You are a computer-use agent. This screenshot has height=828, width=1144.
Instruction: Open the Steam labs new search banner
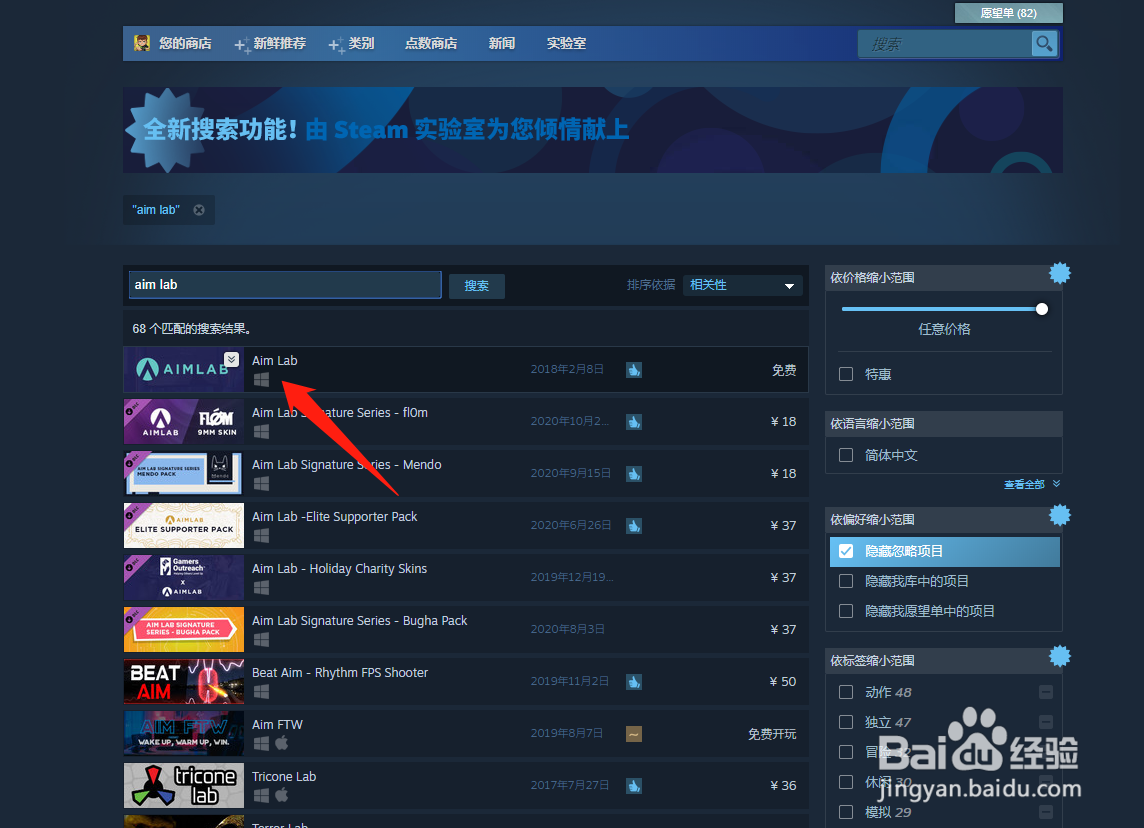point(592,130)
